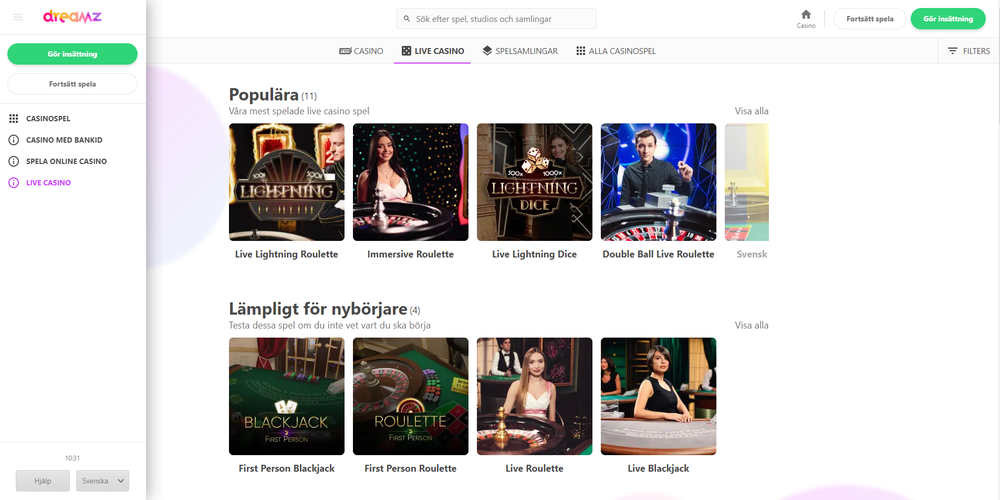Click info icon beside Casino med BankID
The width and height of the screenshot is (1000, 500).
pos(13,140)
